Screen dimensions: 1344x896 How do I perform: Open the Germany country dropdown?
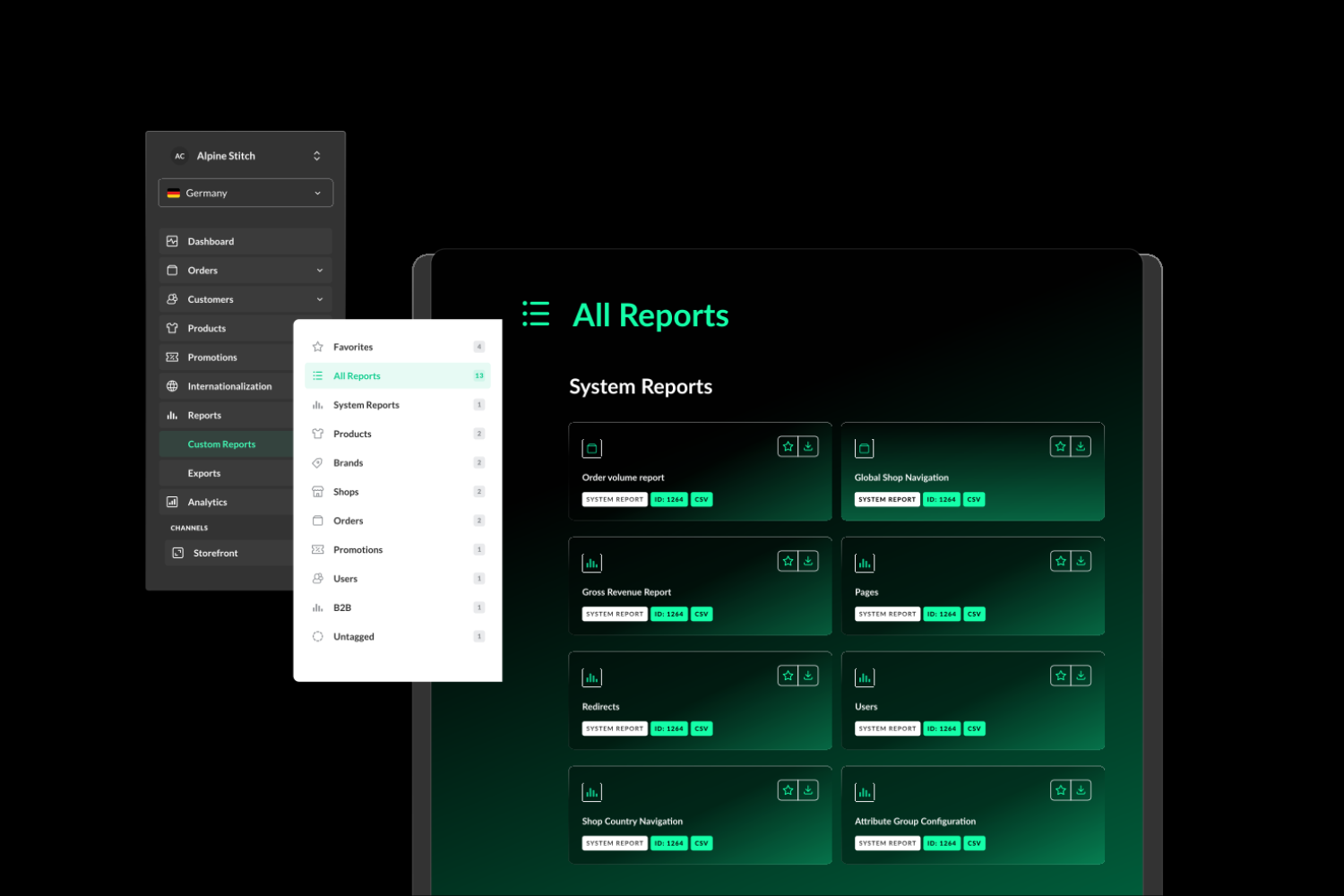click(x=246, y=193)
